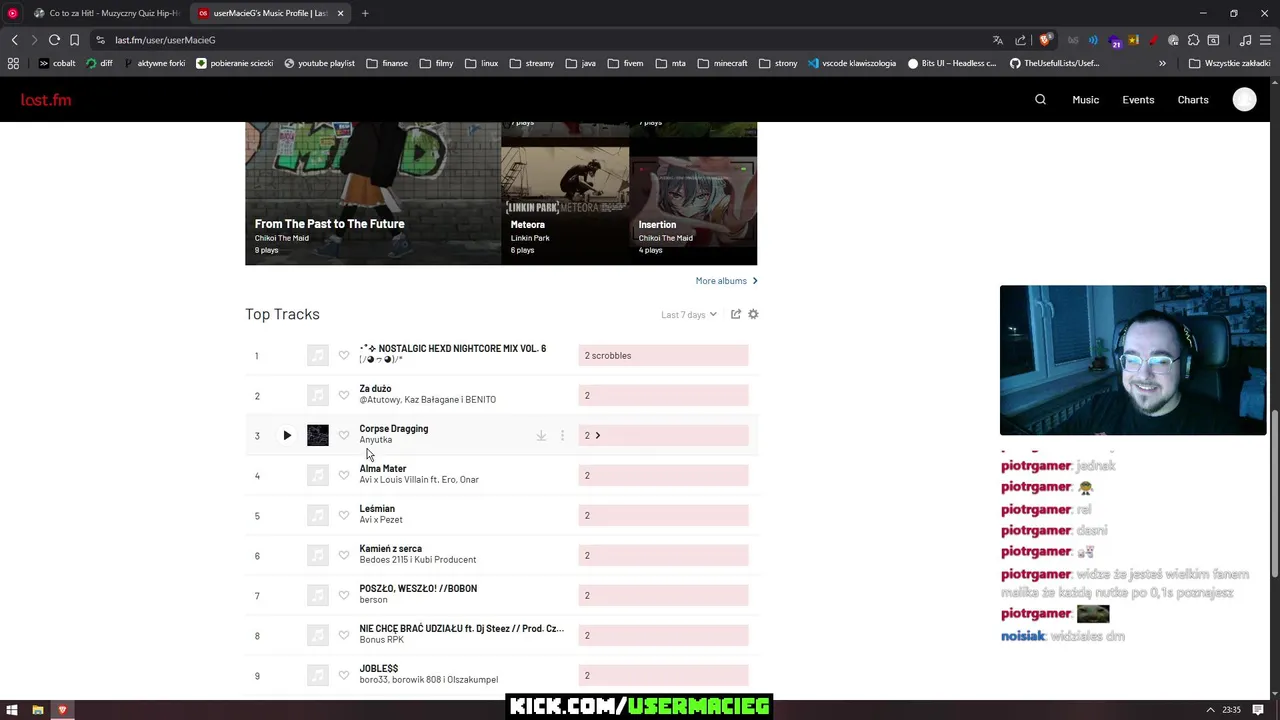
Task: Open a new browser tab
Action: click(365, 13)
